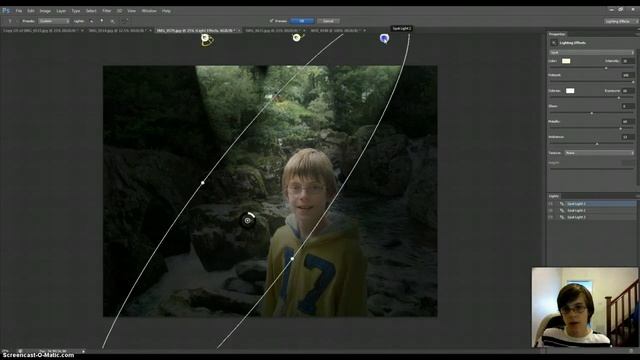Select the middle light source icon above canvas

[297, 38]
